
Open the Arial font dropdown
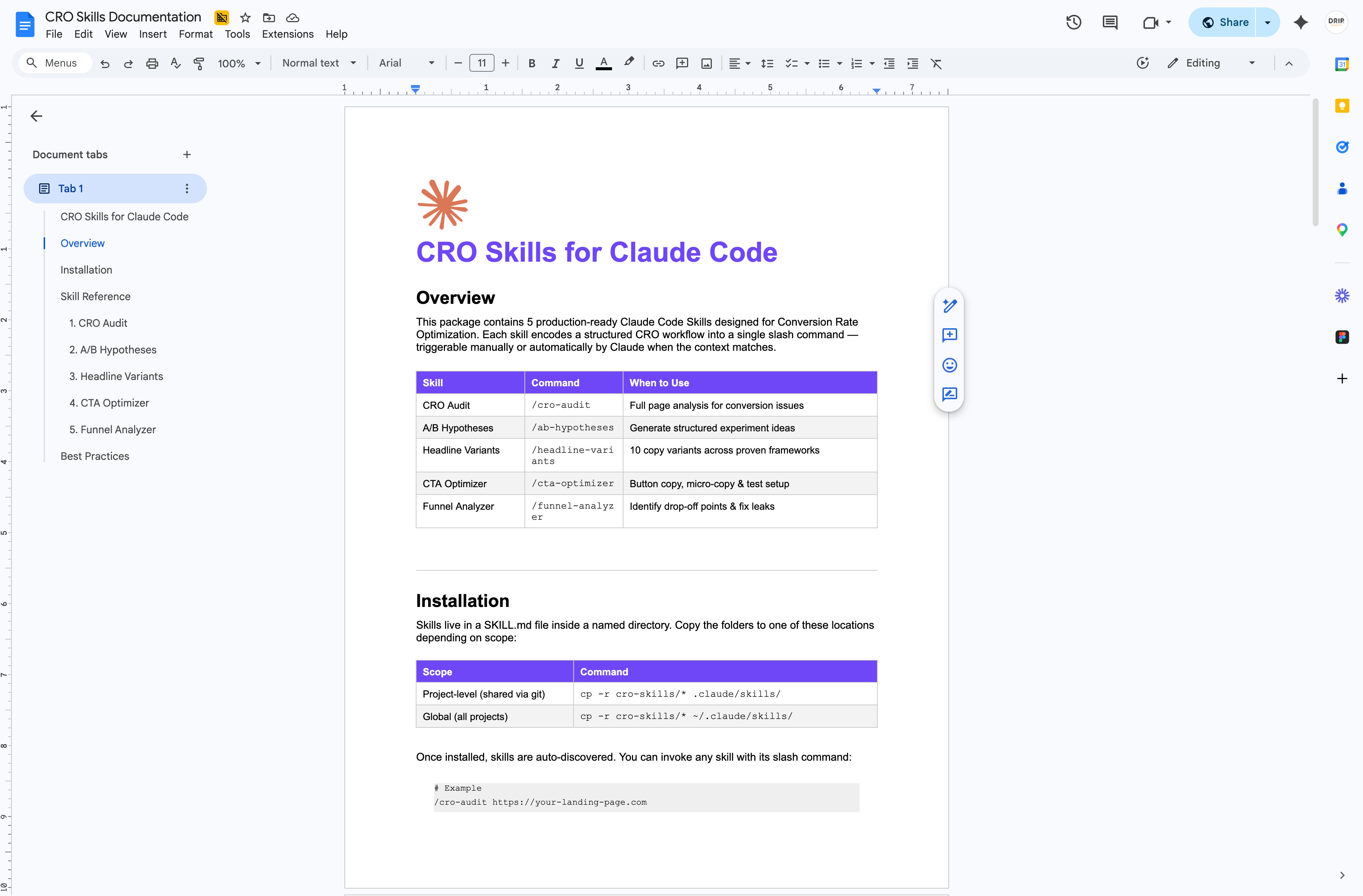(407, 64)
